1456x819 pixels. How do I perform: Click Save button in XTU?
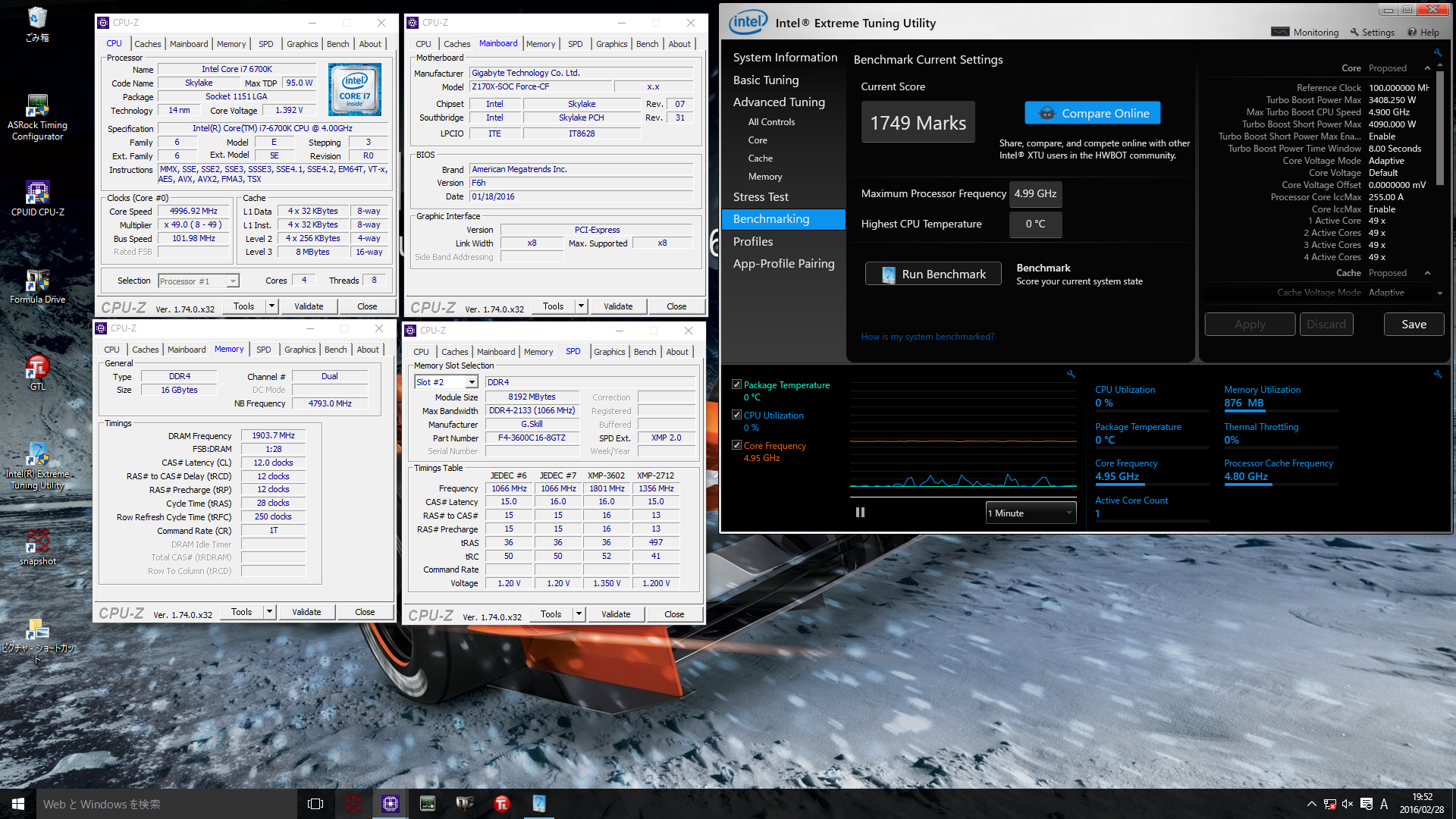[x=1414, y=325]
